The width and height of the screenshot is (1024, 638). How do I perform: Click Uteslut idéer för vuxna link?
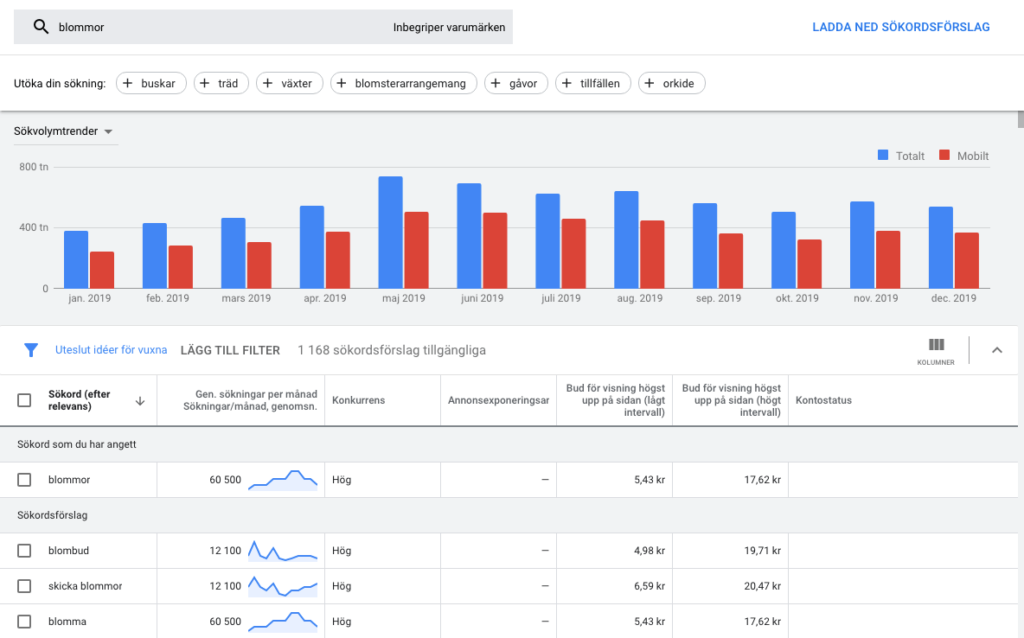[x=111, y=349]
